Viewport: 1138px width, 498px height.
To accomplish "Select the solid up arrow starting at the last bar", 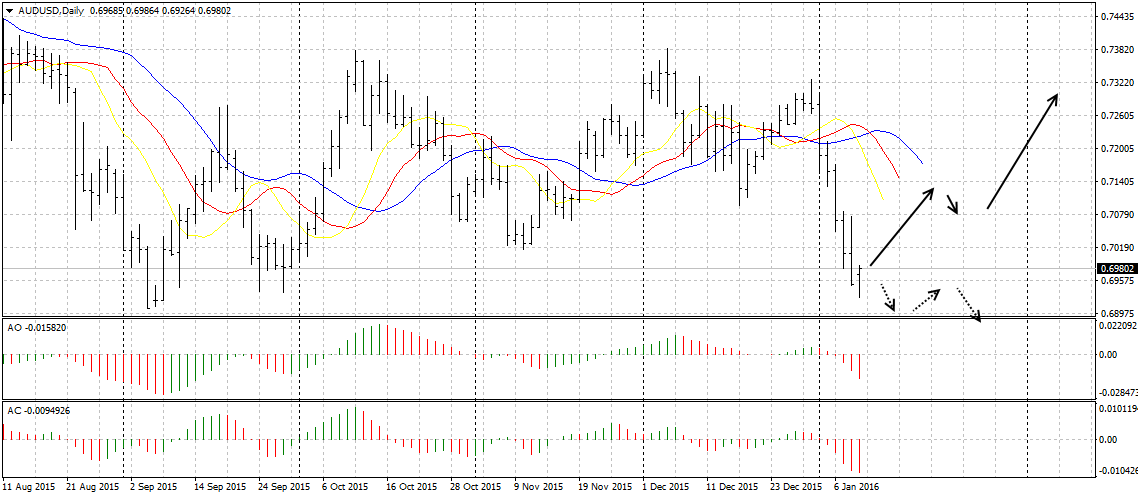I will pyautogui.click(x=902, y=227).
